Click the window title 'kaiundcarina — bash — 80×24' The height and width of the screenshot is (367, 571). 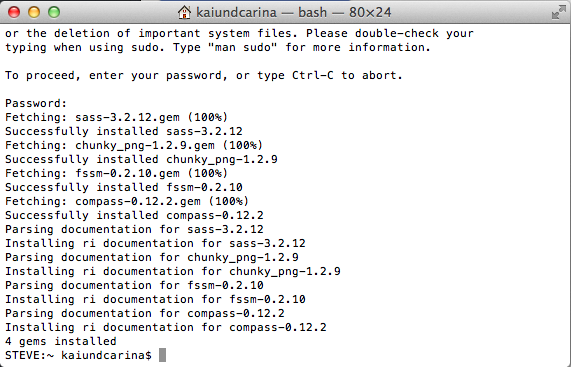click(294, 13)
